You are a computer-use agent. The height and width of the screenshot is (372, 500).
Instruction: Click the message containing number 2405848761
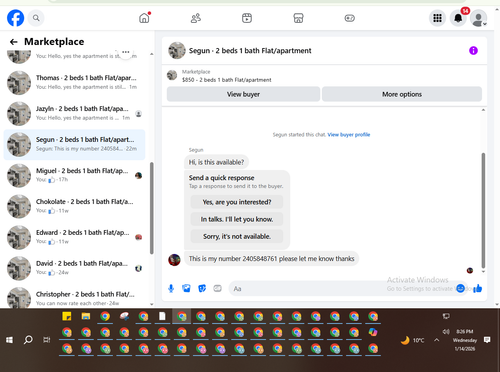click(x=271, y=259)
